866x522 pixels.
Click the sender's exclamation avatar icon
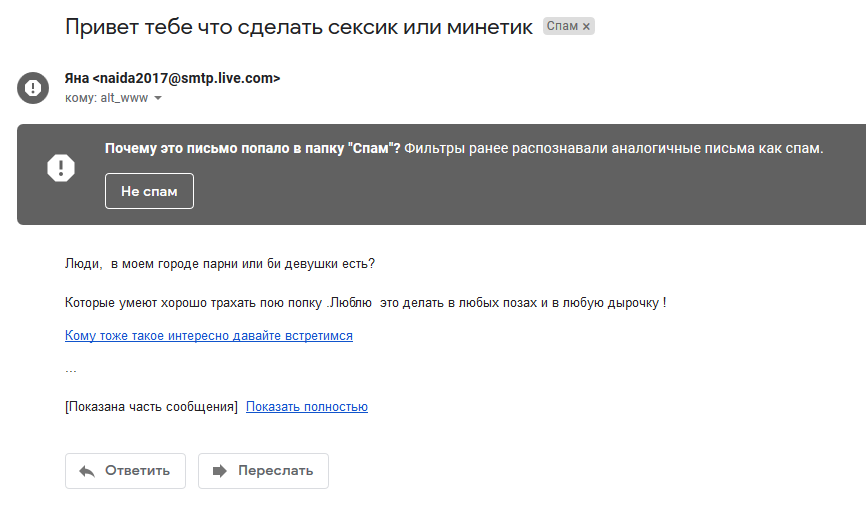pyautogui.click(x=33, y=86)
